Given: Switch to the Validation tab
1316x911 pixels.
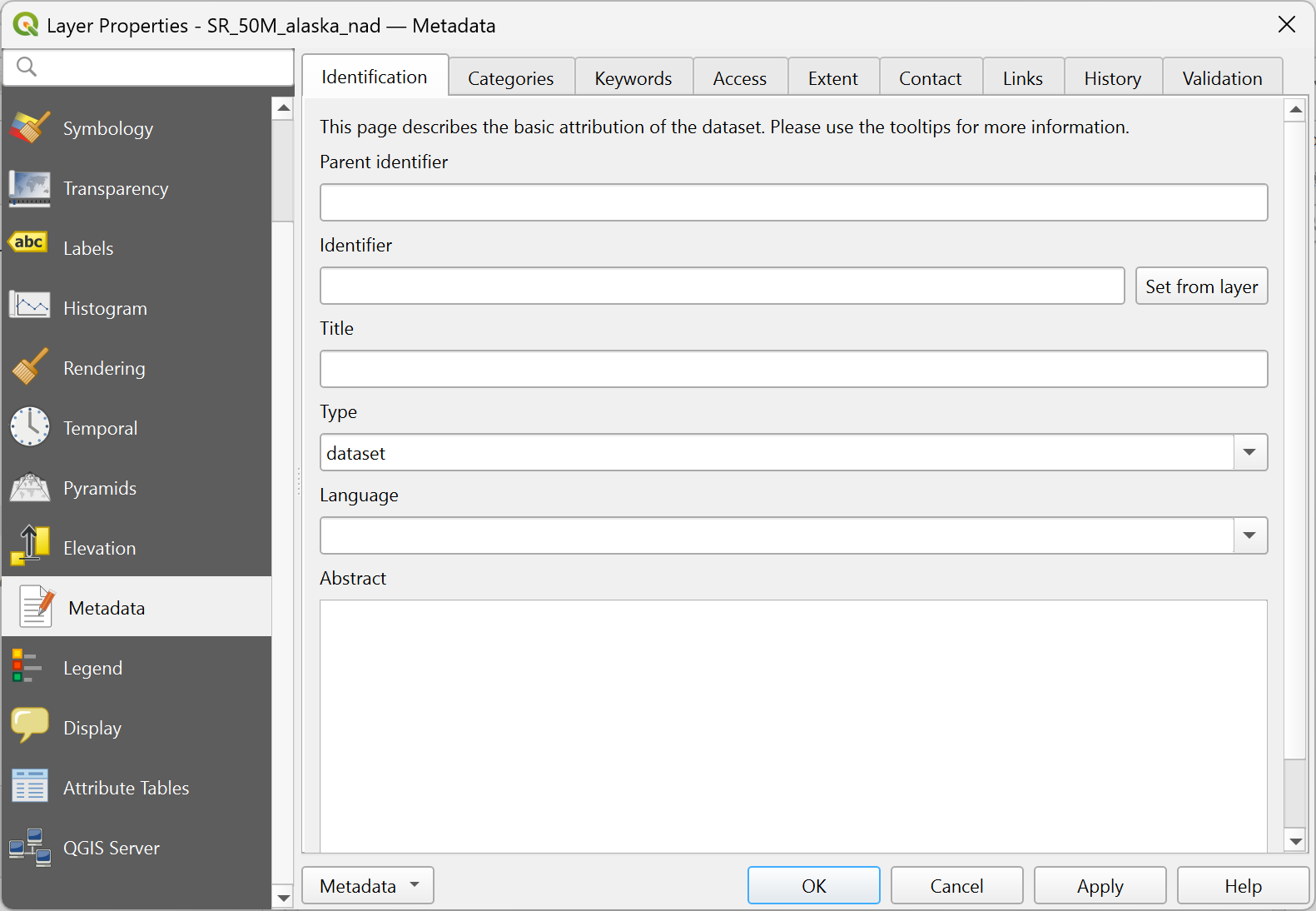Looking at the screenshot, I should coord(1221,78).
